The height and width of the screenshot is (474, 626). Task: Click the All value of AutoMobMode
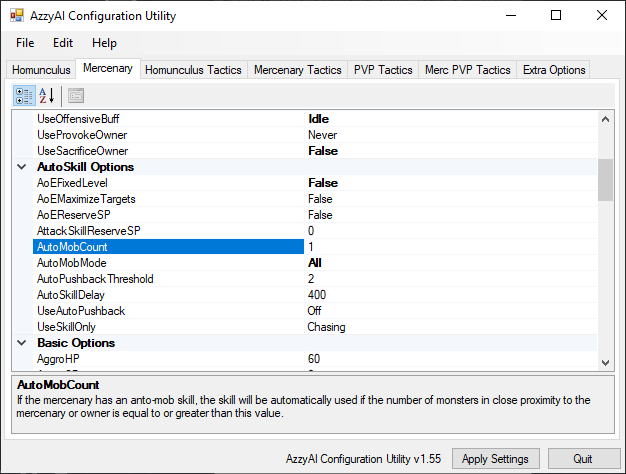tap(451, 263)
